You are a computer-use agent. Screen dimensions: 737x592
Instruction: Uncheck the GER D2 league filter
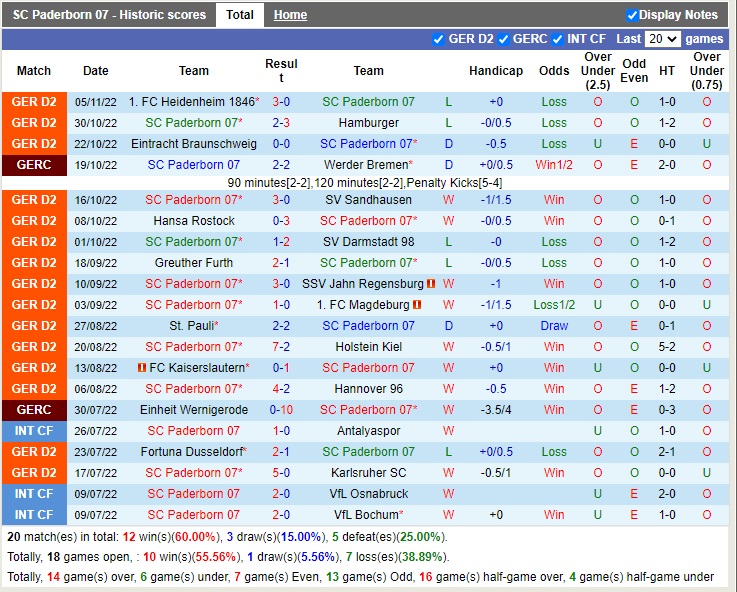click(x=438, y=39)
